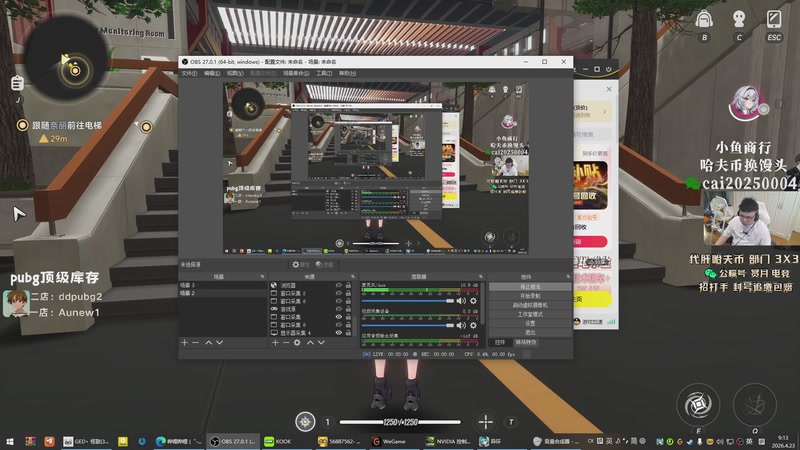Click the round gear icon beside number 1
This screenshot has width=800, height=450.
pyautogui.click(x=305, y=422)
